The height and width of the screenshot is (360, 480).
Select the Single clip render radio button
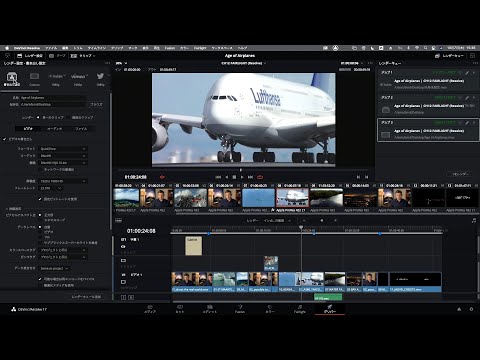click(38, 117)
